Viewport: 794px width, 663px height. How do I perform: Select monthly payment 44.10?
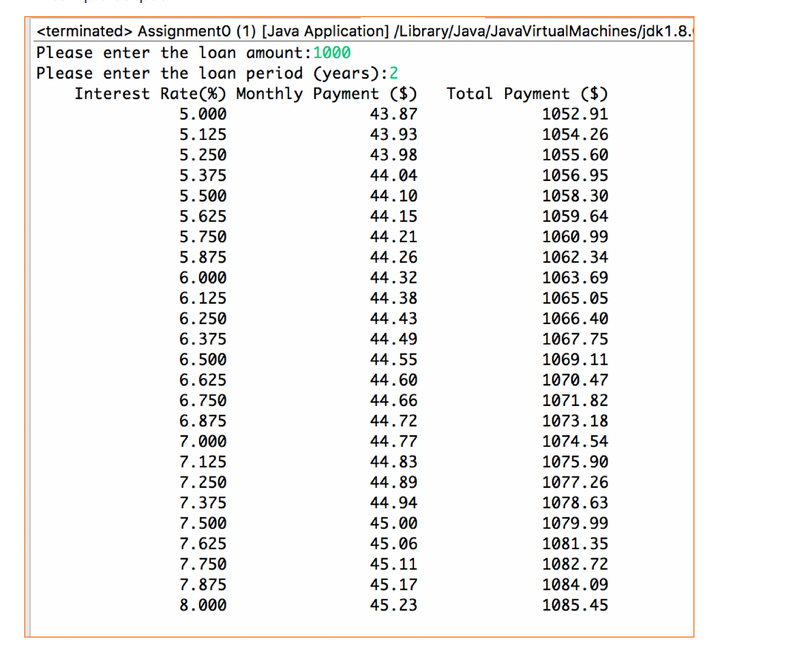(393, 196)
